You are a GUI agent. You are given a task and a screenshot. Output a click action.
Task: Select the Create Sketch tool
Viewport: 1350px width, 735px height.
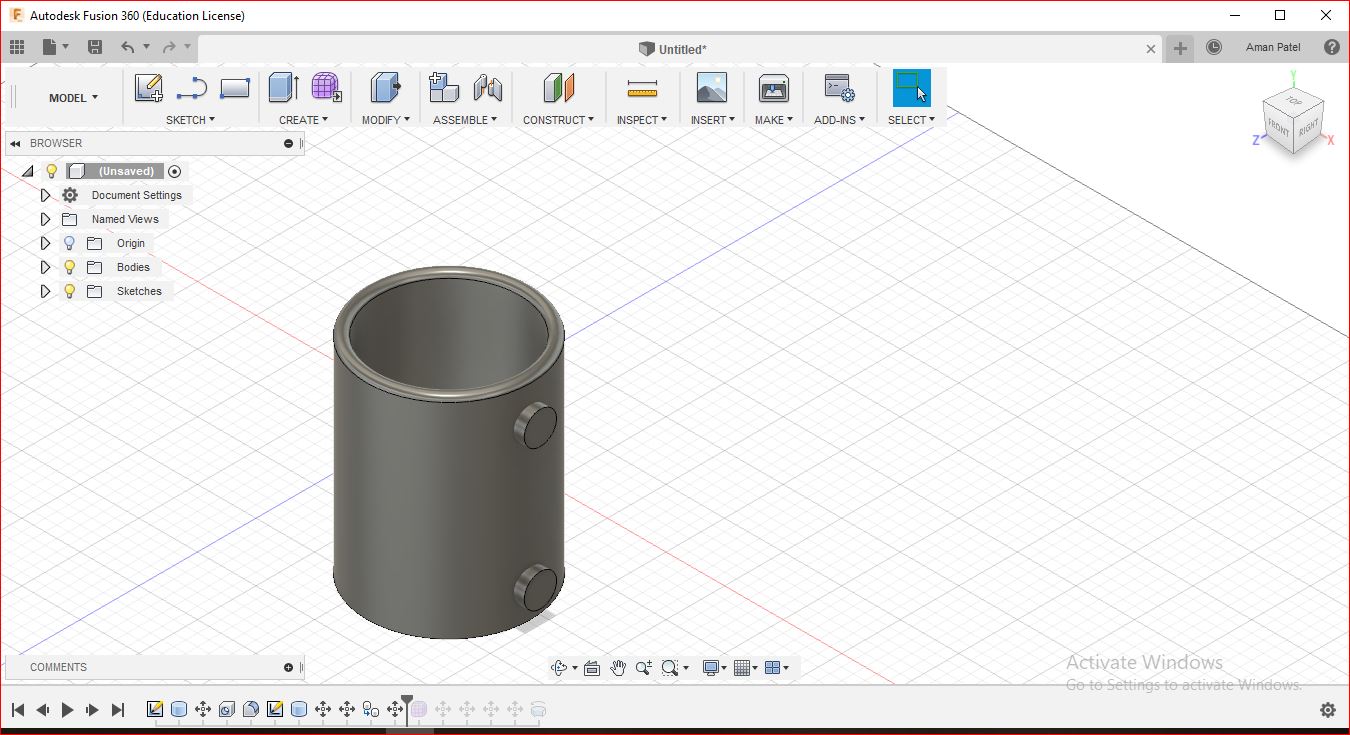149,88
